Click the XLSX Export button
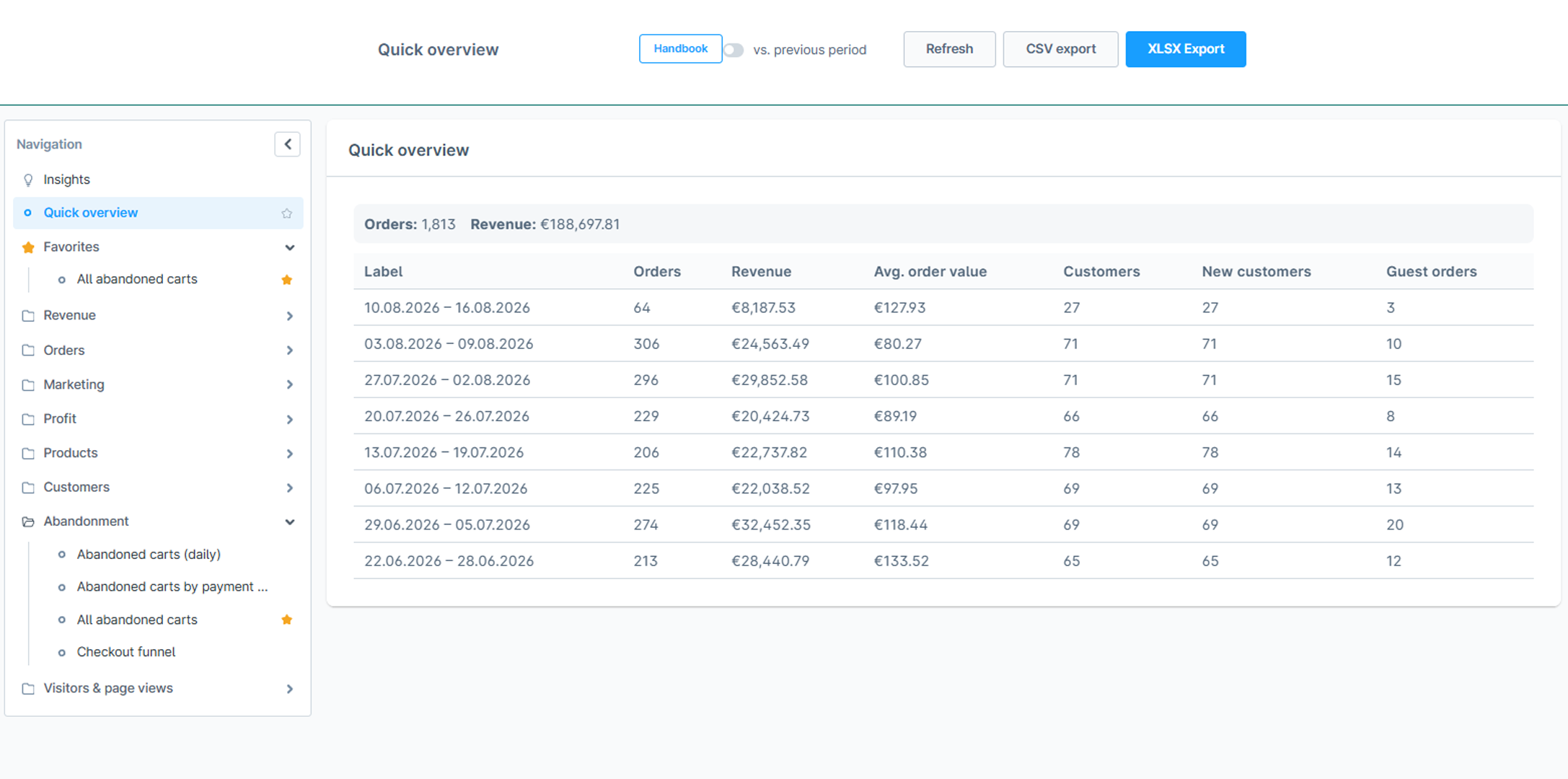The height and width of the screenshot is (779, 1568). [x=1186, y=49]
